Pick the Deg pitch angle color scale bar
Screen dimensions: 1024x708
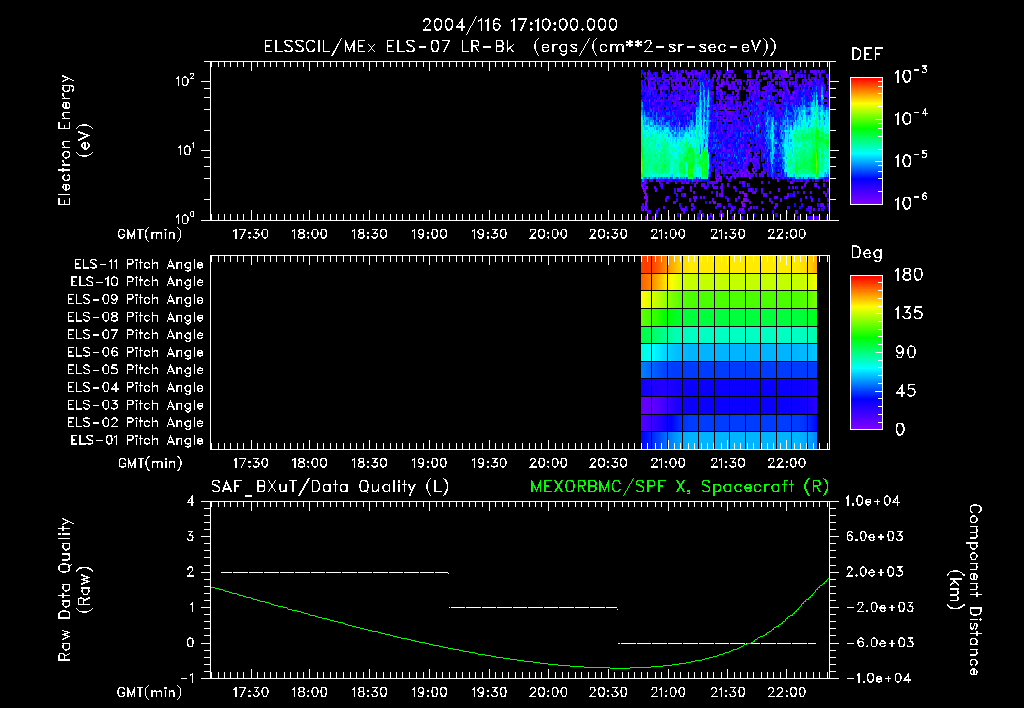click(x=866, y=353)
